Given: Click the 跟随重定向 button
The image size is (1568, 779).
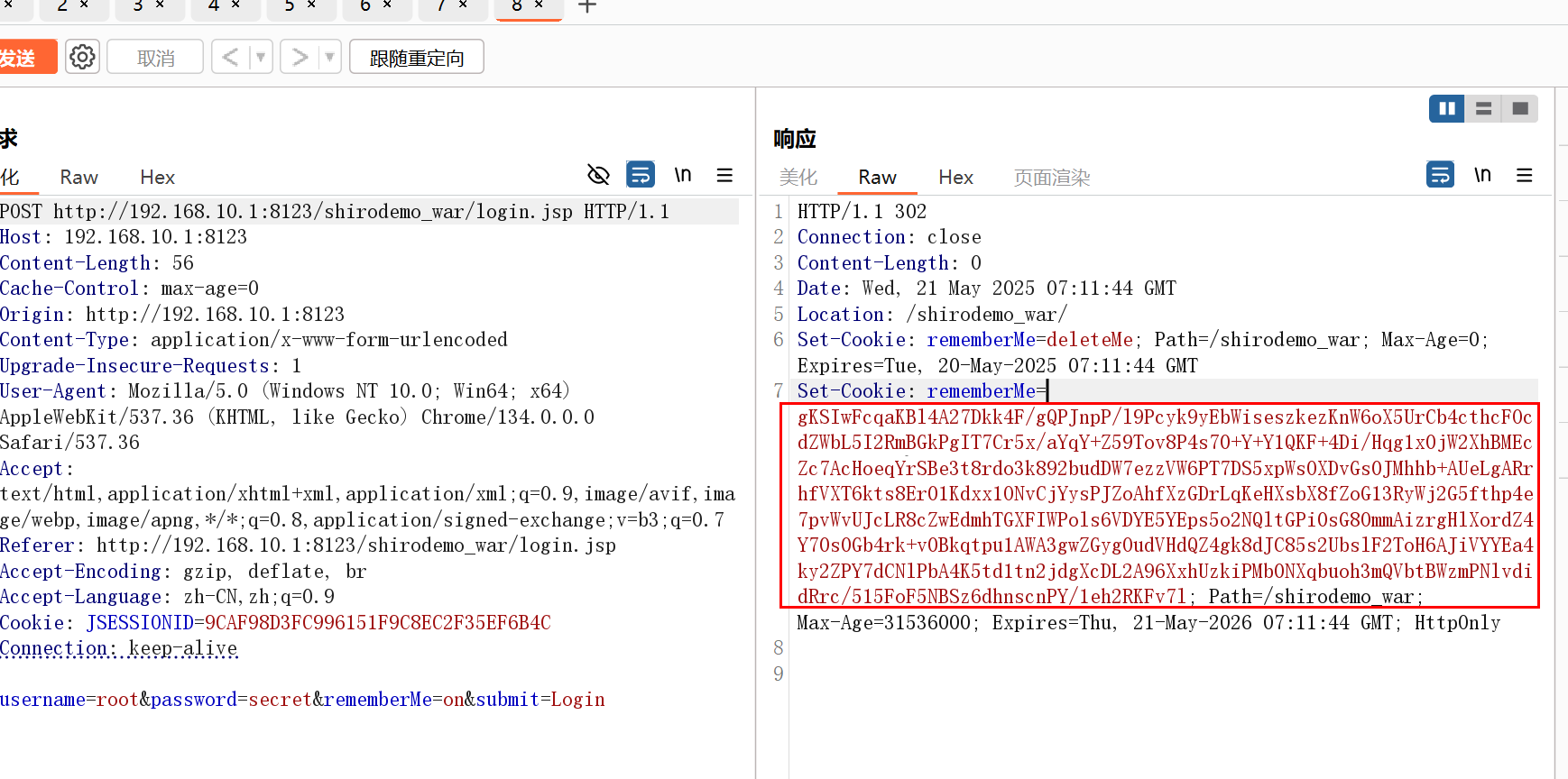Looking at the screenshot, I should (x=416, y=58).
